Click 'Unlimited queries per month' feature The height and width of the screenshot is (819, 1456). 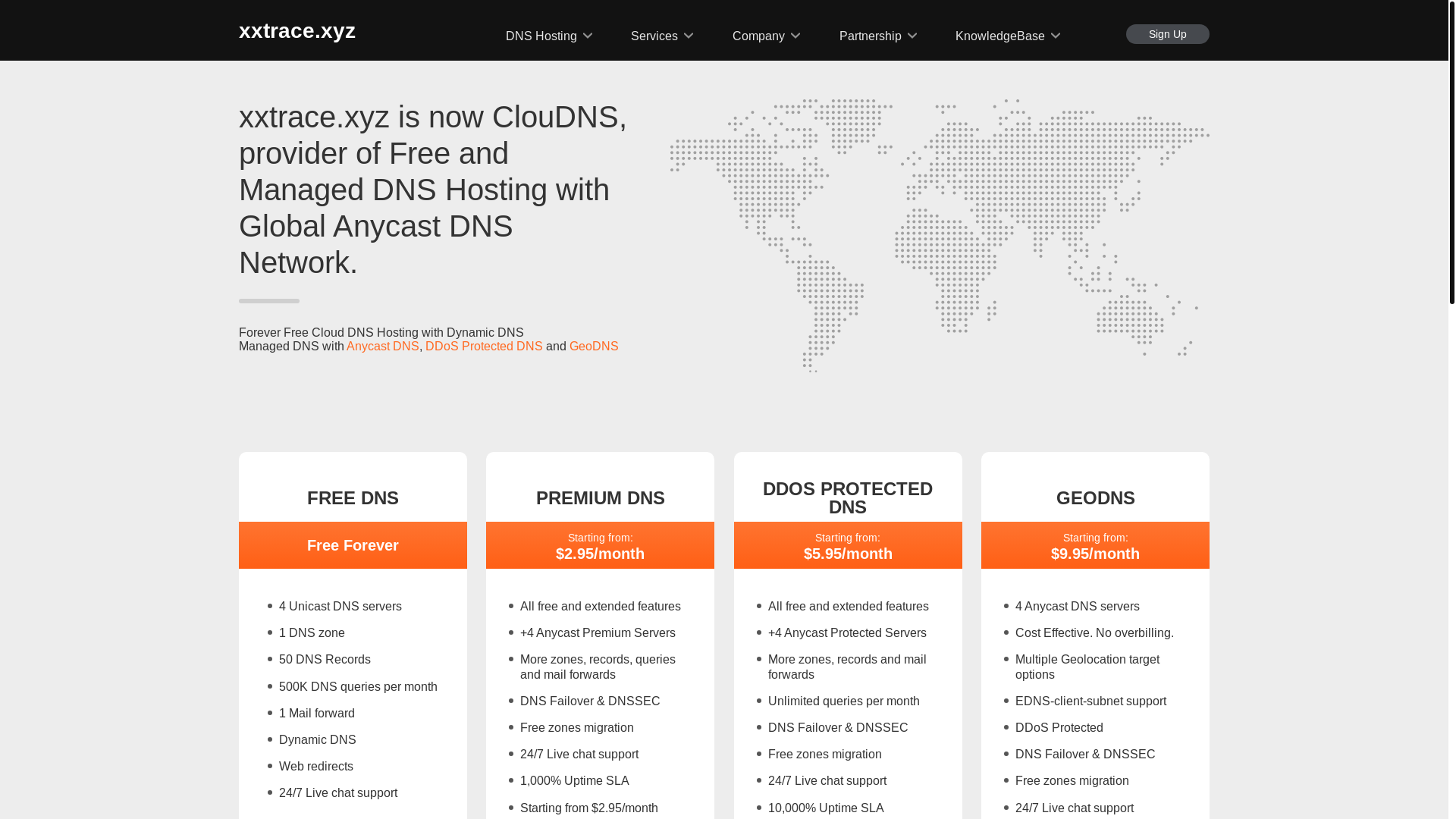(x=843, y=701)
